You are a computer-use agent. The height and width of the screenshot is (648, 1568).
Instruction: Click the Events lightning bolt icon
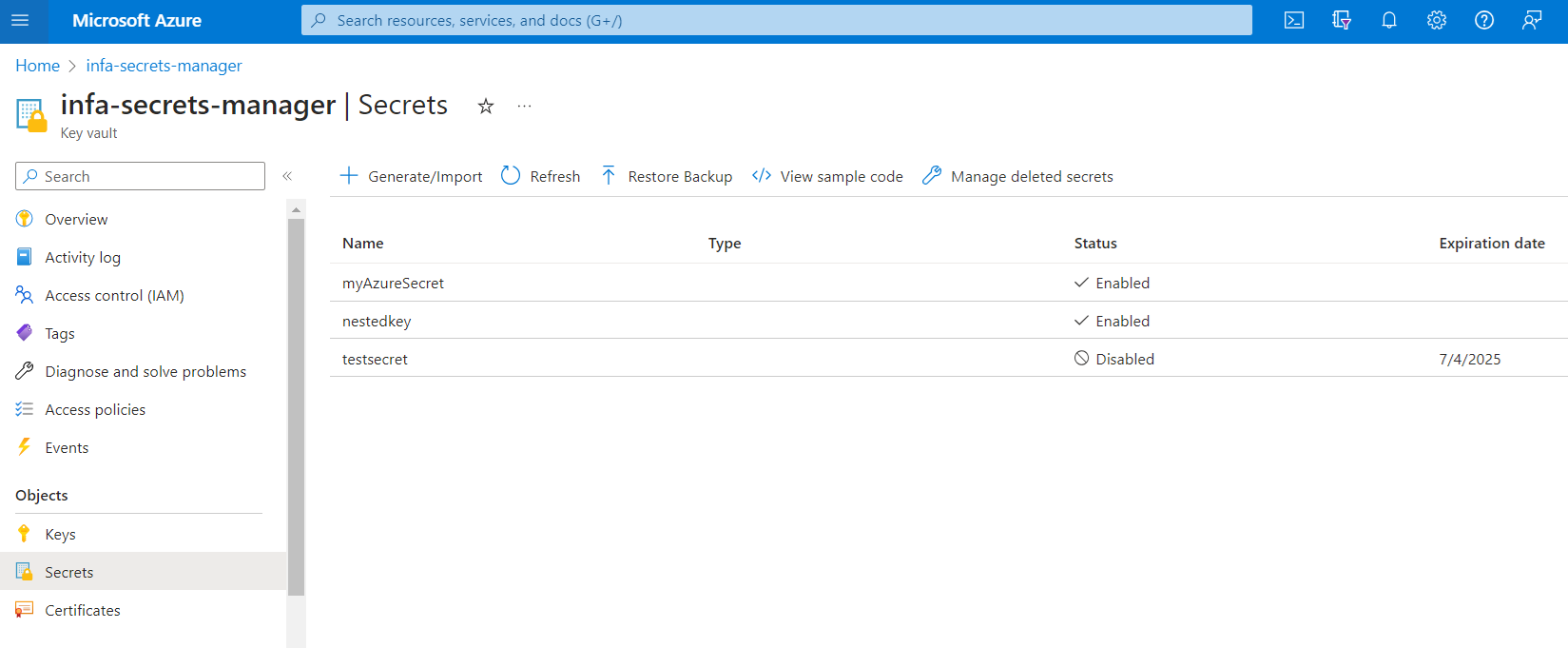pyautogui.click(x=25, y=447)
